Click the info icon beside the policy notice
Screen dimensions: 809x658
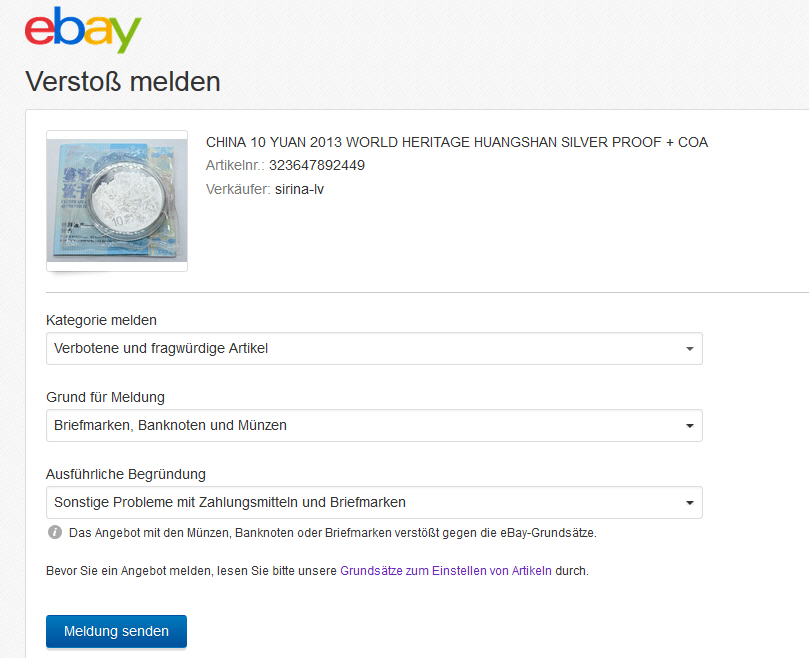(x=55, y=533)
